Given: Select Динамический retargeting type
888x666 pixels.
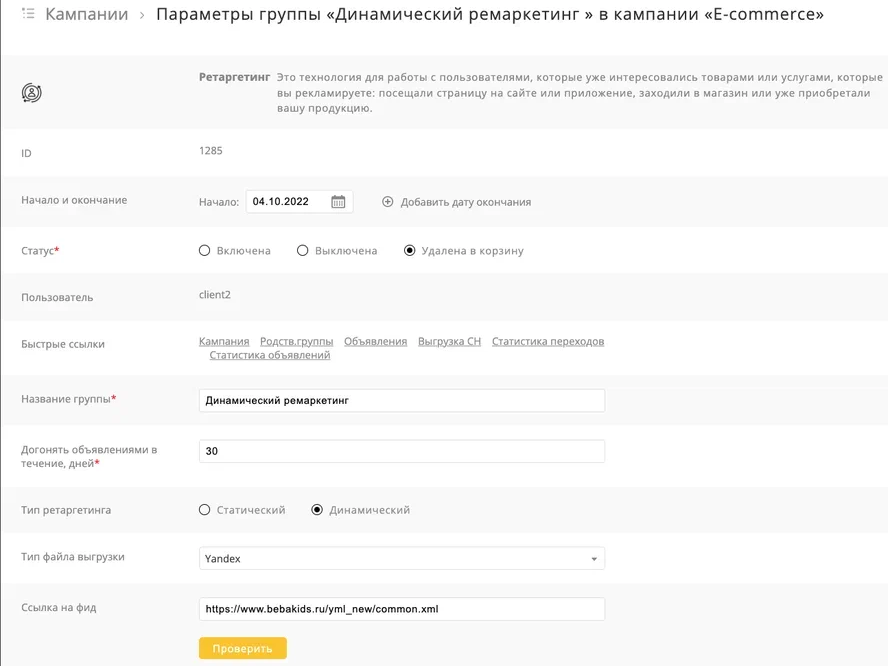Looking at the screenshot, I should click(x=318, y=509).
